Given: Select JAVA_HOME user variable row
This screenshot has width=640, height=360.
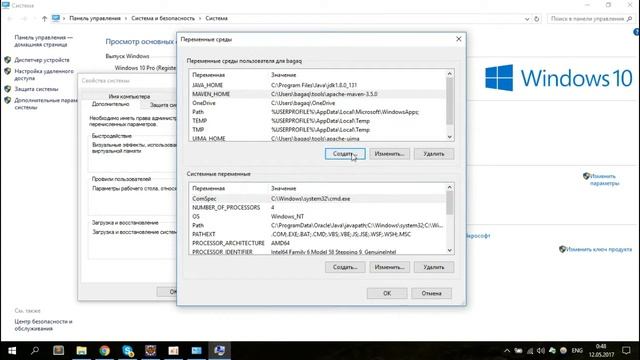Looking at the screenshot, I should pos(317,85).
